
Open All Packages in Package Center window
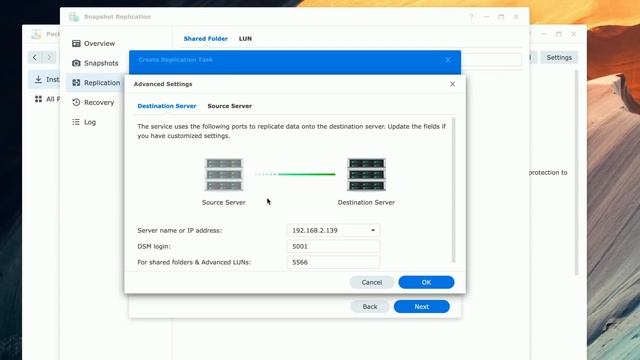point(47,99)
